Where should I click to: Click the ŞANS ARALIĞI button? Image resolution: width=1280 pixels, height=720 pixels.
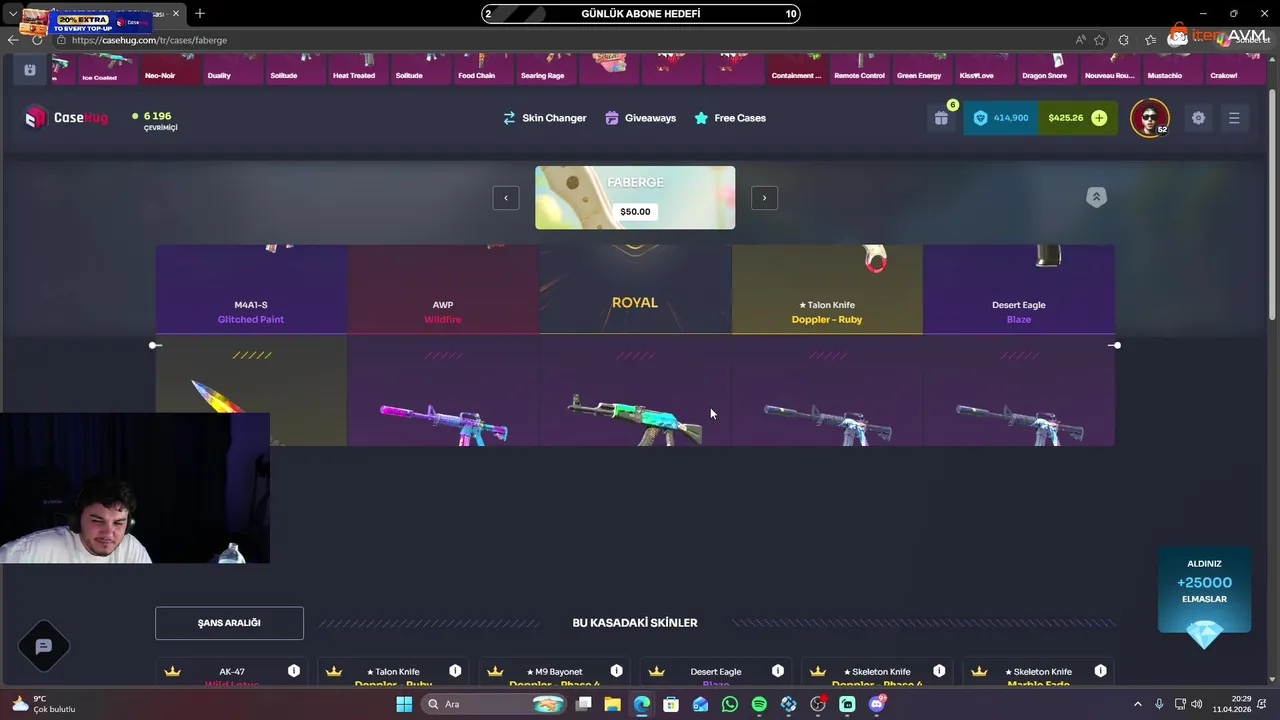[229, 623]
